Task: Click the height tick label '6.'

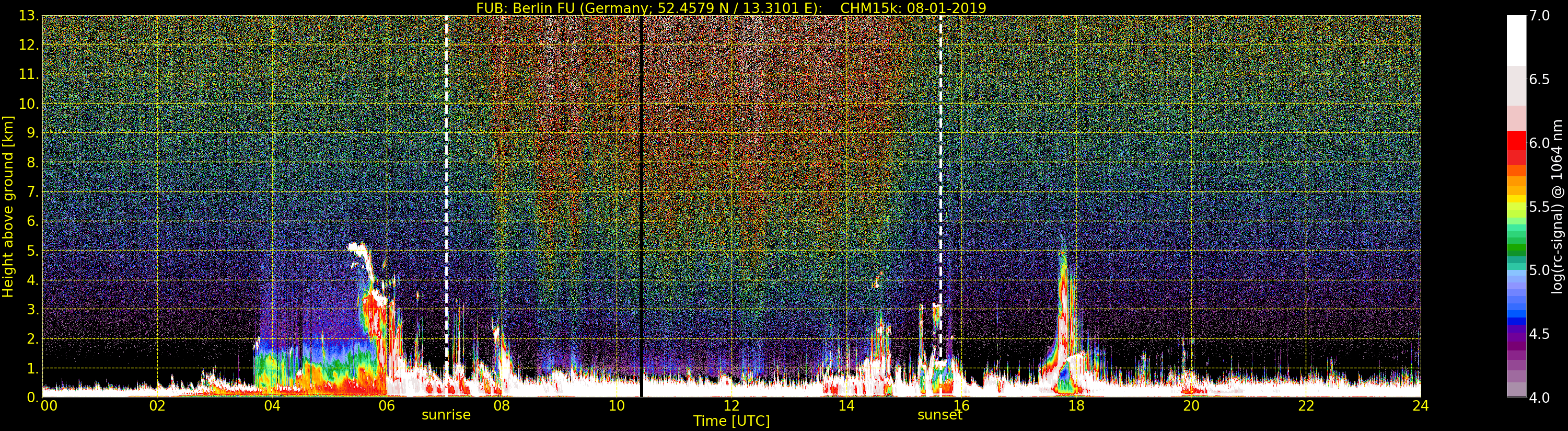Action: [x=33, y=221]
